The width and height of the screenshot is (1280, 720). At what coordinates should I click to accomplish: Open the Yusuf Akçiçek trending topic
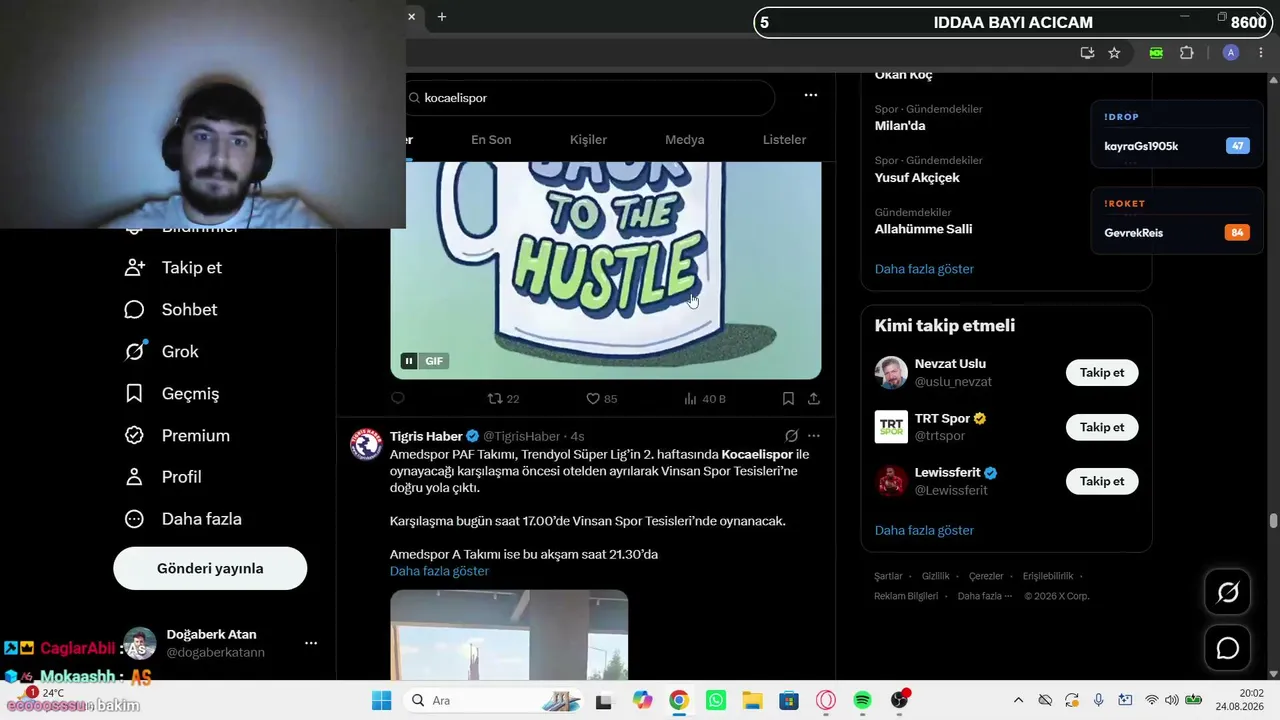(x=917, y=178)
